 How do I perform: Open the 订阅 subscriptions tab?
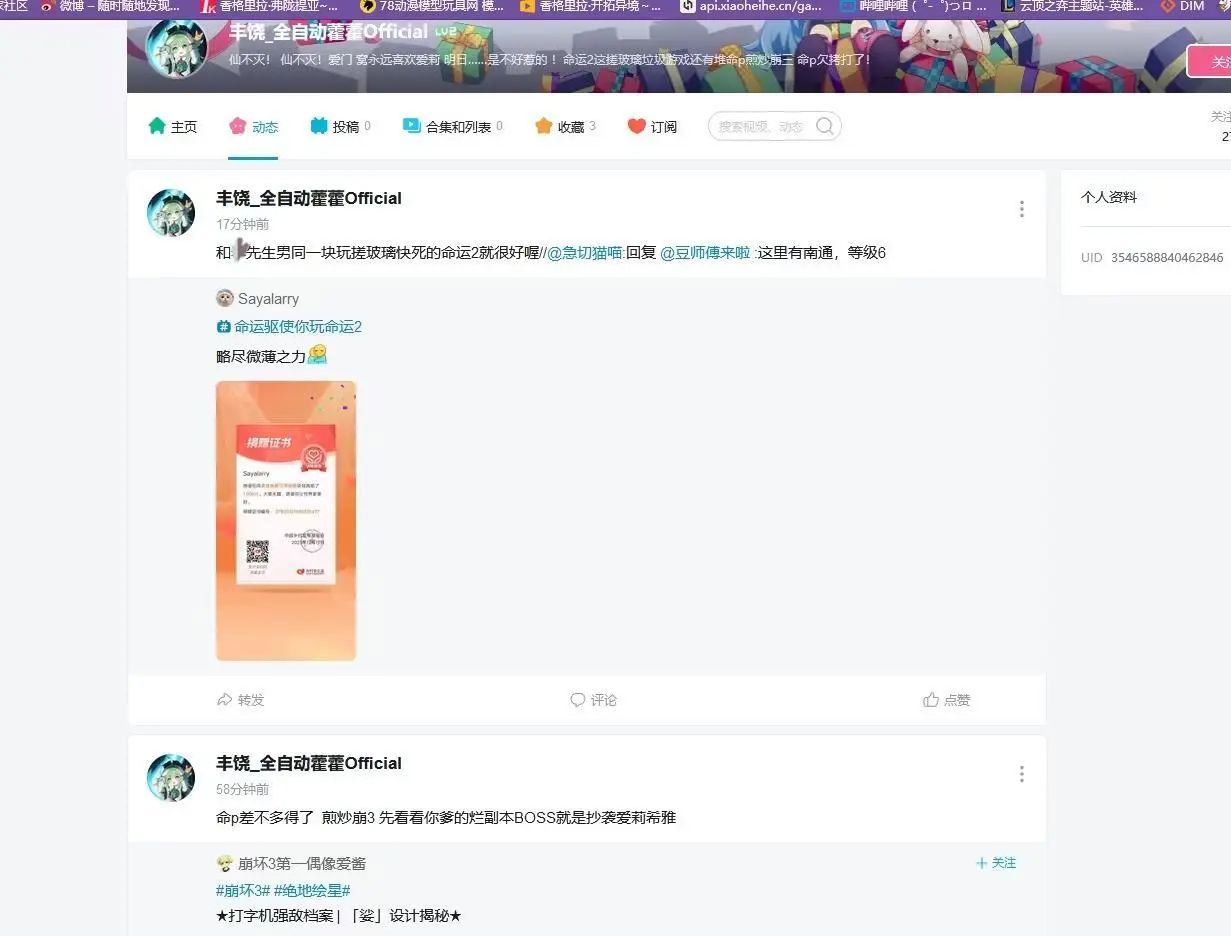coord(652,127)
